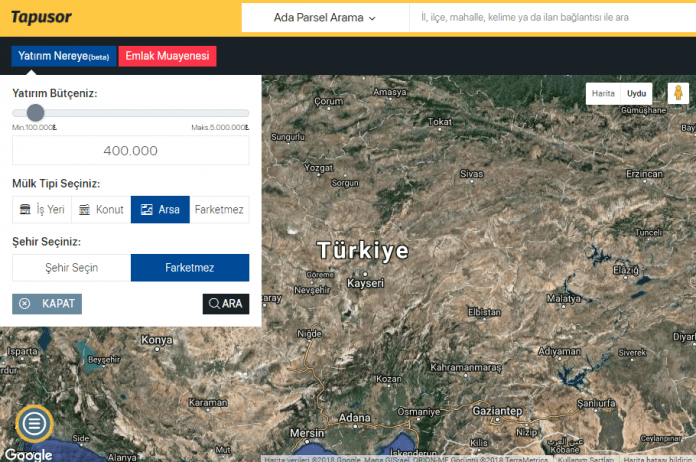696x462 pixels.
Task: Switch to Yatırım Nereye tab
Action: 63,56
